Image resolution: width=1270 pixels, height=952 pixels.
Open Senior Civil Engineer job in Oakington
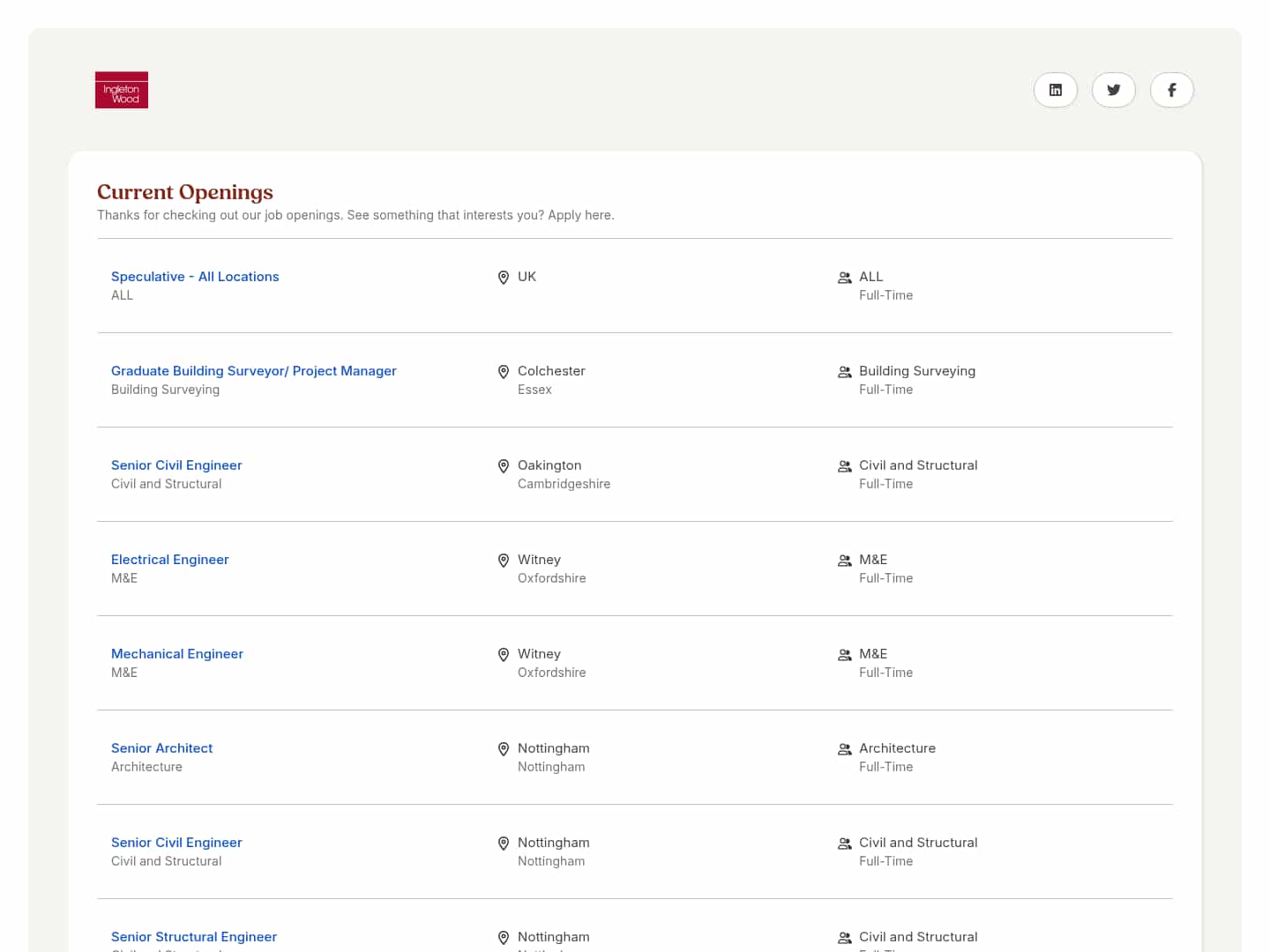pos(176,465)
